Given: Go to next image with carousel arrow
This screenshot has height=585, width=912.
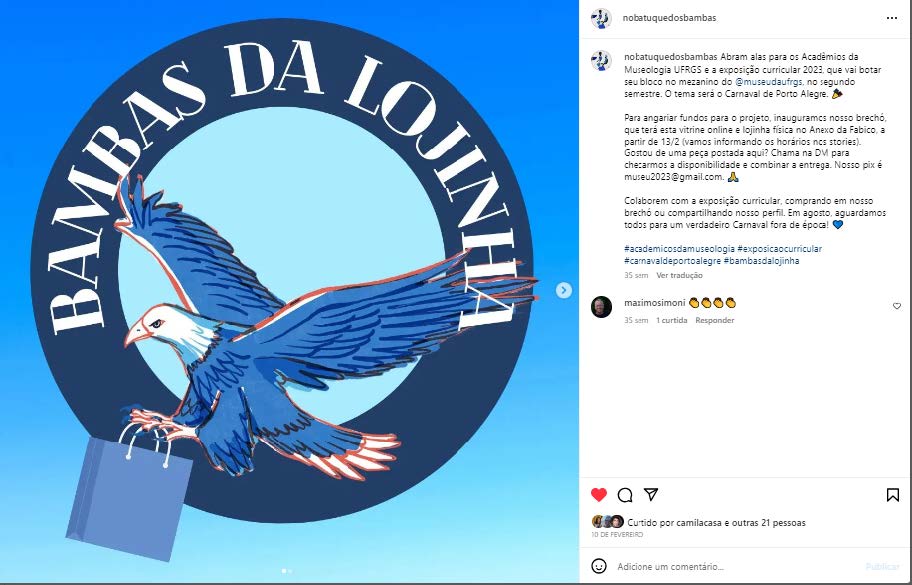Looking at the screenshot, I should [x=564, y=290].
